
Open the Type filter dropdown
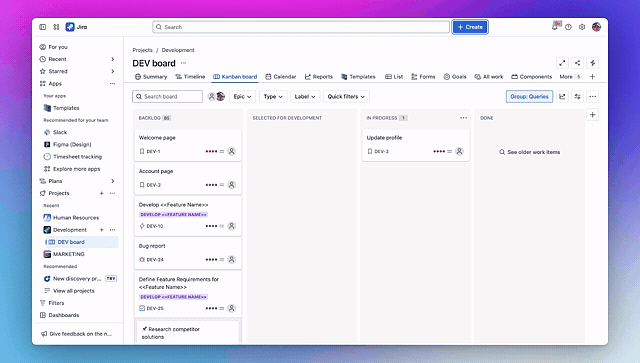273,97
